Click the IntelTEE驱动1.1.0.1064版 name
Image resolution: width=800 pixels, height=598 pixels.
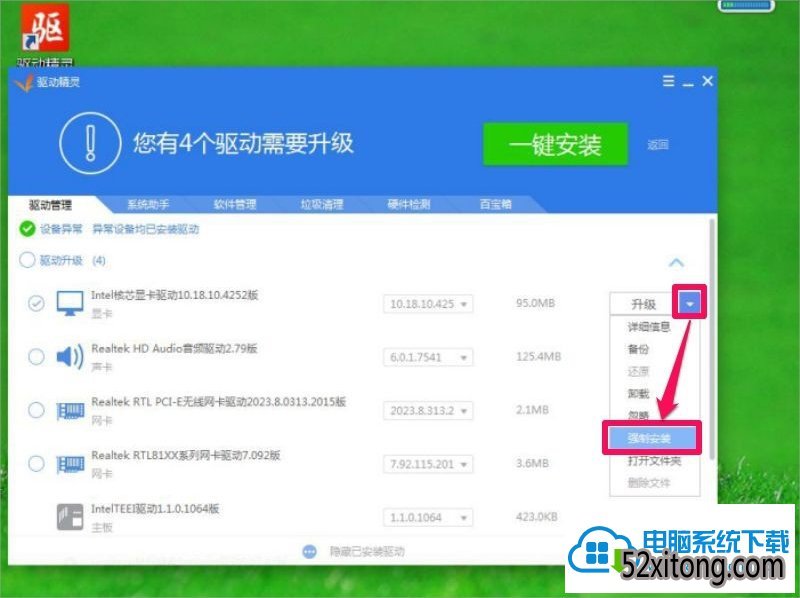[155, 509]
